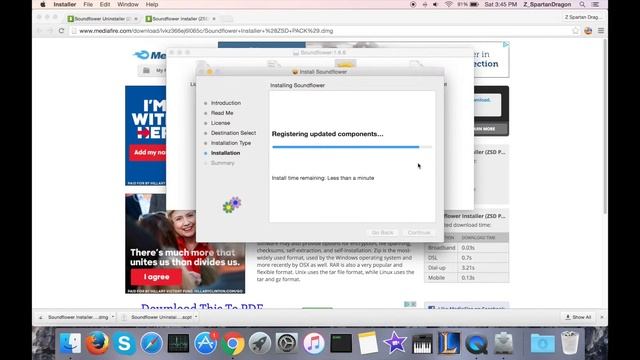Click Go Back in the installer
This screenshot has width=640, height=360.
[x=382, y=233]
